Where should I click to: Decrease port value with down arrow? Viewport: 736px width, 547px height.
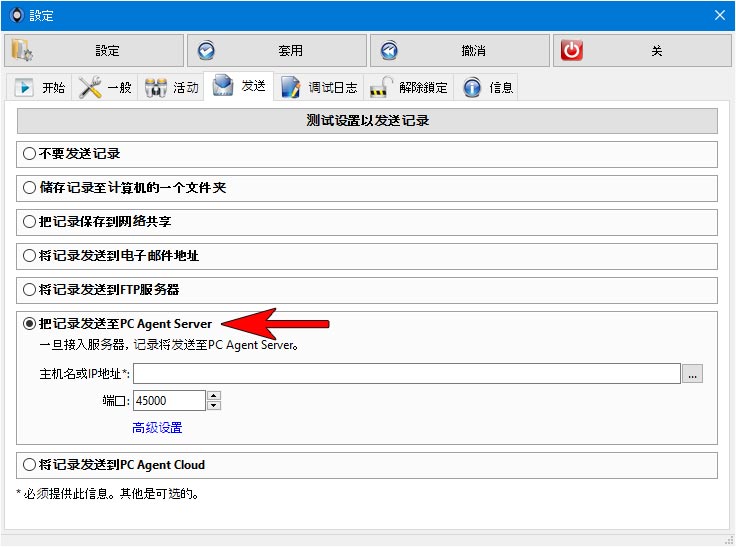pos(214,405)
